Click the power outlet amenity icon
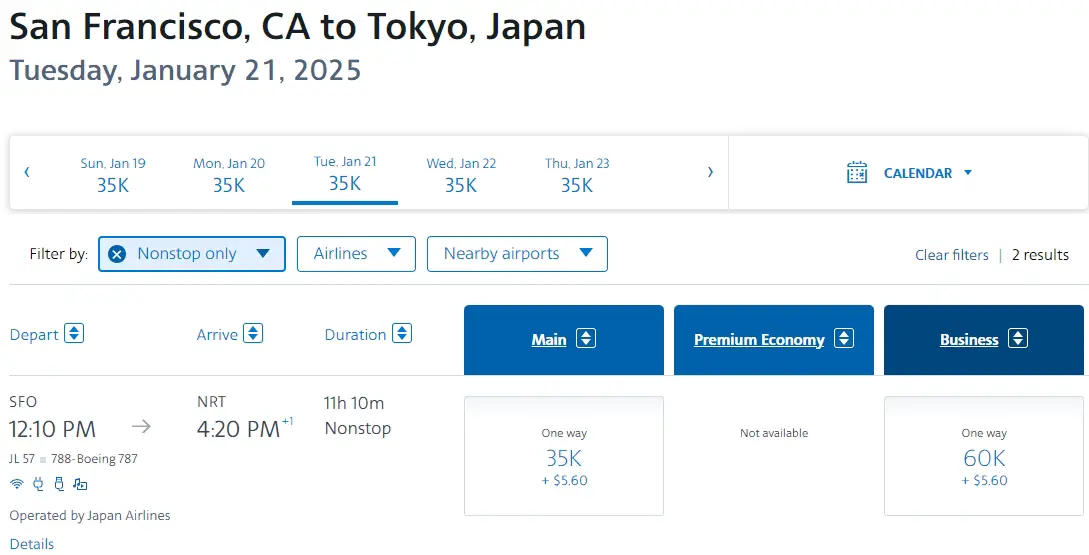 (38, 484)
